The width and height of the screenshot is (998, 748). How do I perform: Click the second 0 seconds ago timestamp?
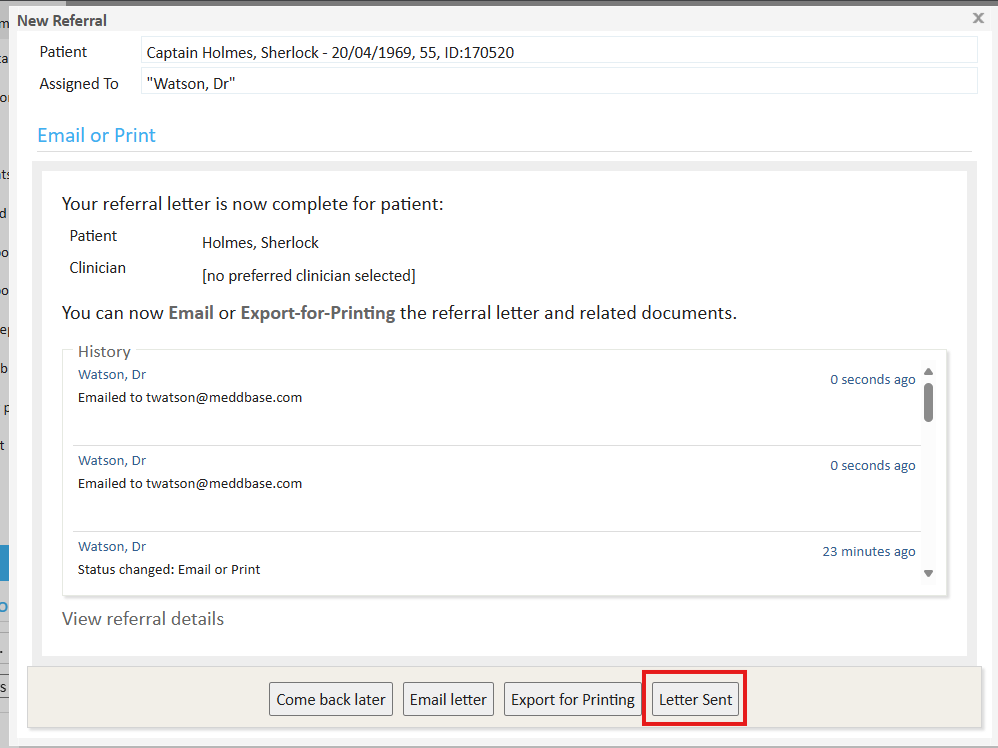(872, 465)
